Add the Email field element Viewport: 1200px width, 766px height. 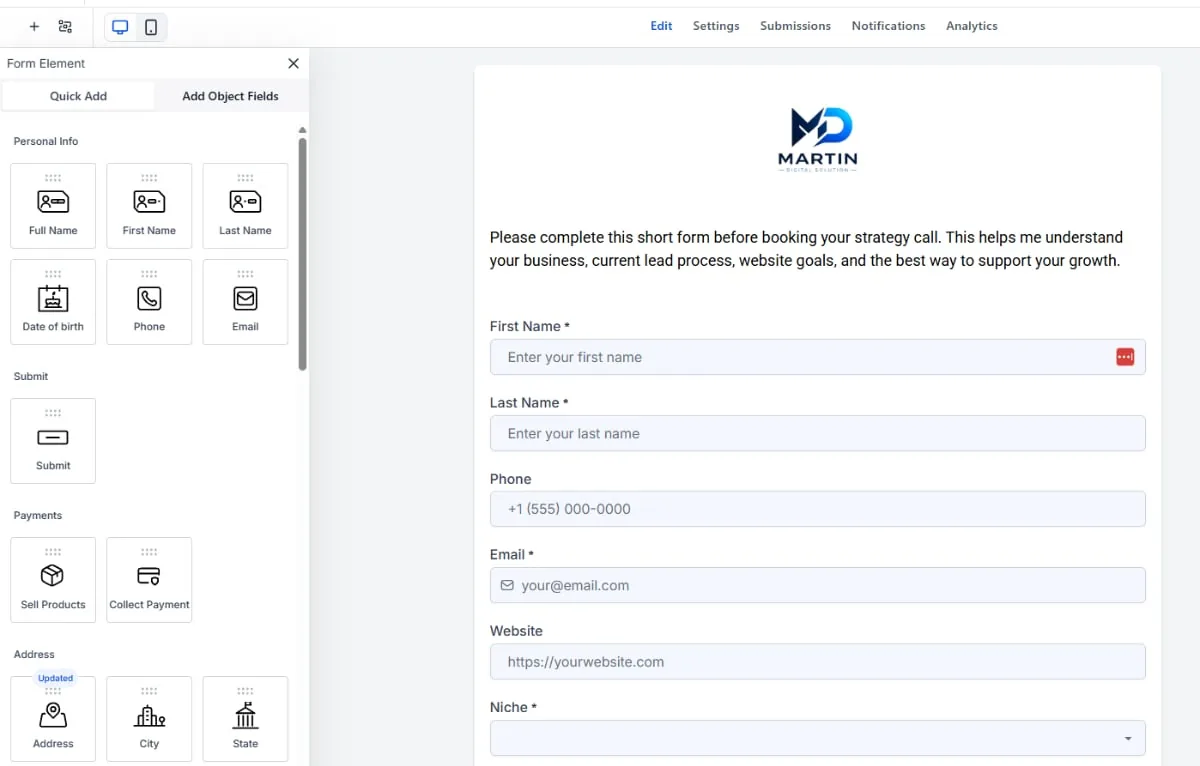tap(245, 302)
